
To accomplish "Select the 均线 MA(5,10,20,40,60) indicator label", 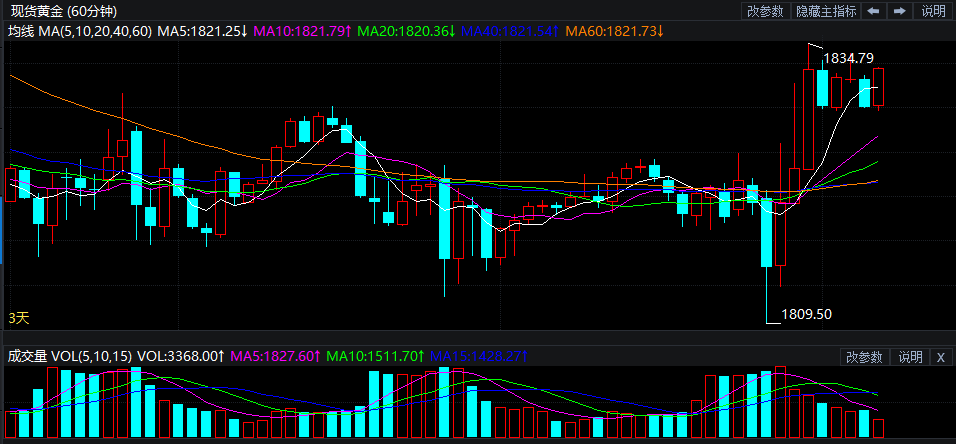I will 80,32.
